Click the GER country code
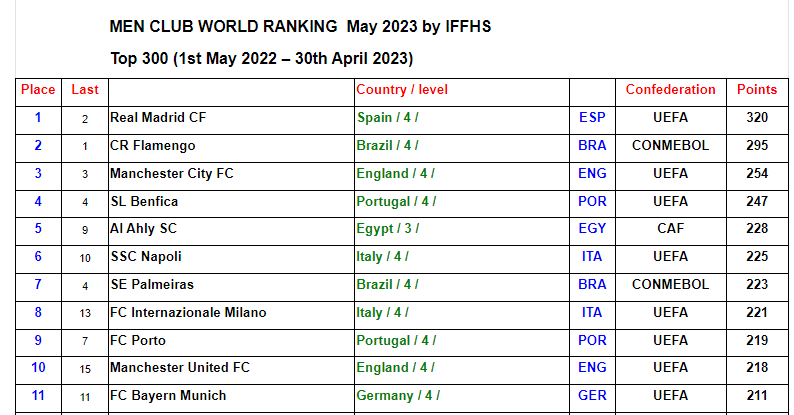794x415 pixels. (x=592, y=396)
